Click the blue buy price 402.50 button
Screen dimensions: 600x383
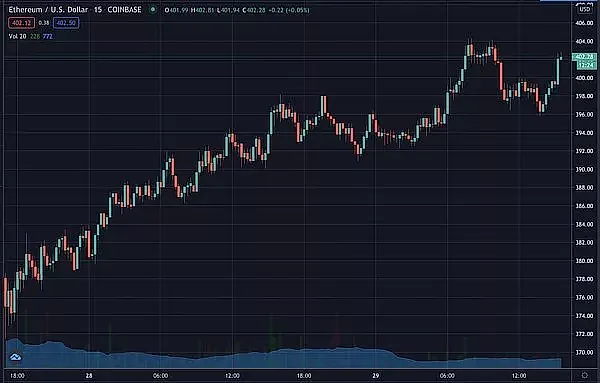(66, 23)
